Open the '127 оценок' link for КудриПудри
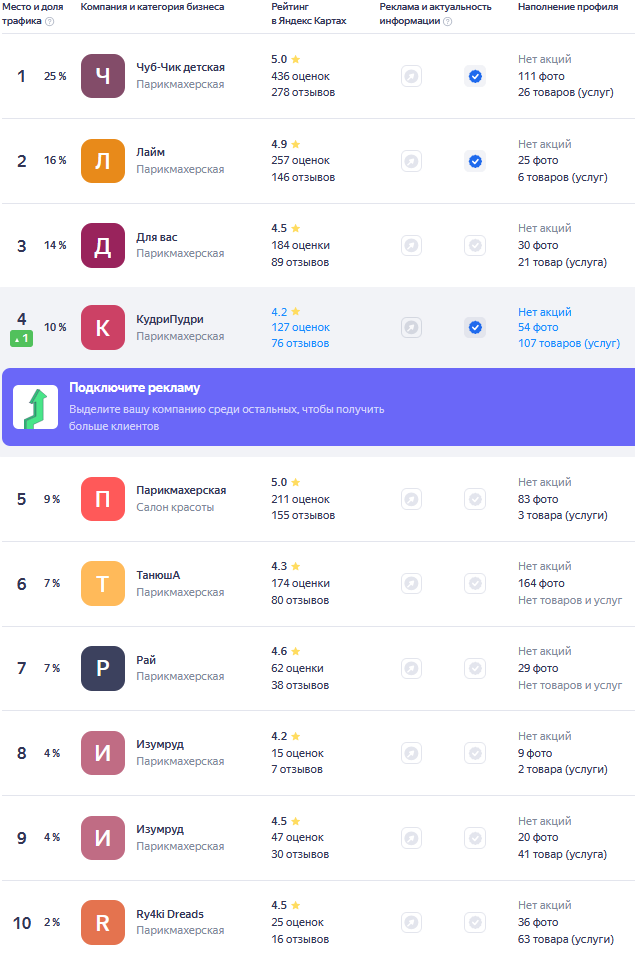This screenshot has height=955, width=635. (301, 327)
